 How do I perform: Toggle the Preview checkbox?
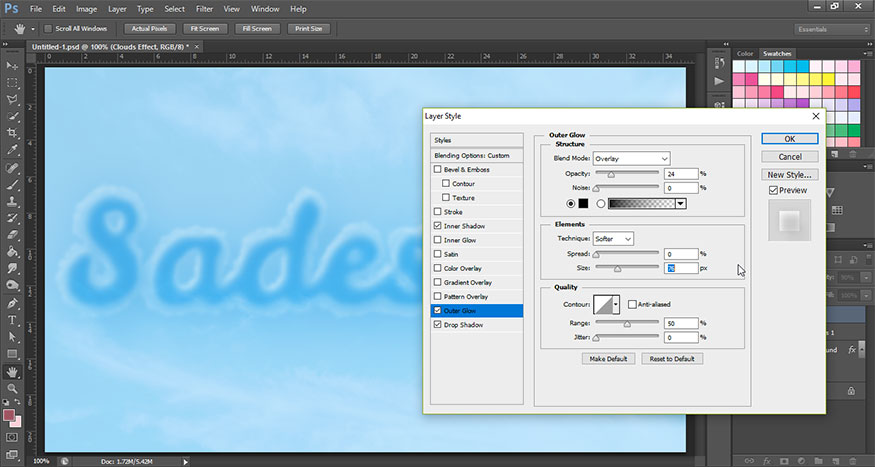[x=773, y=190]
